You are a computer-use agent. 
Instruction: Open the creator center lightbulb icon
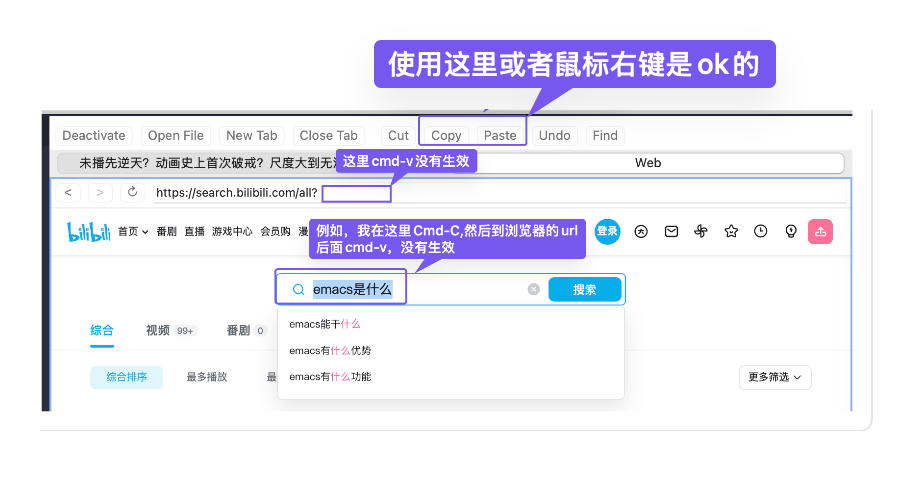[791, 231]
